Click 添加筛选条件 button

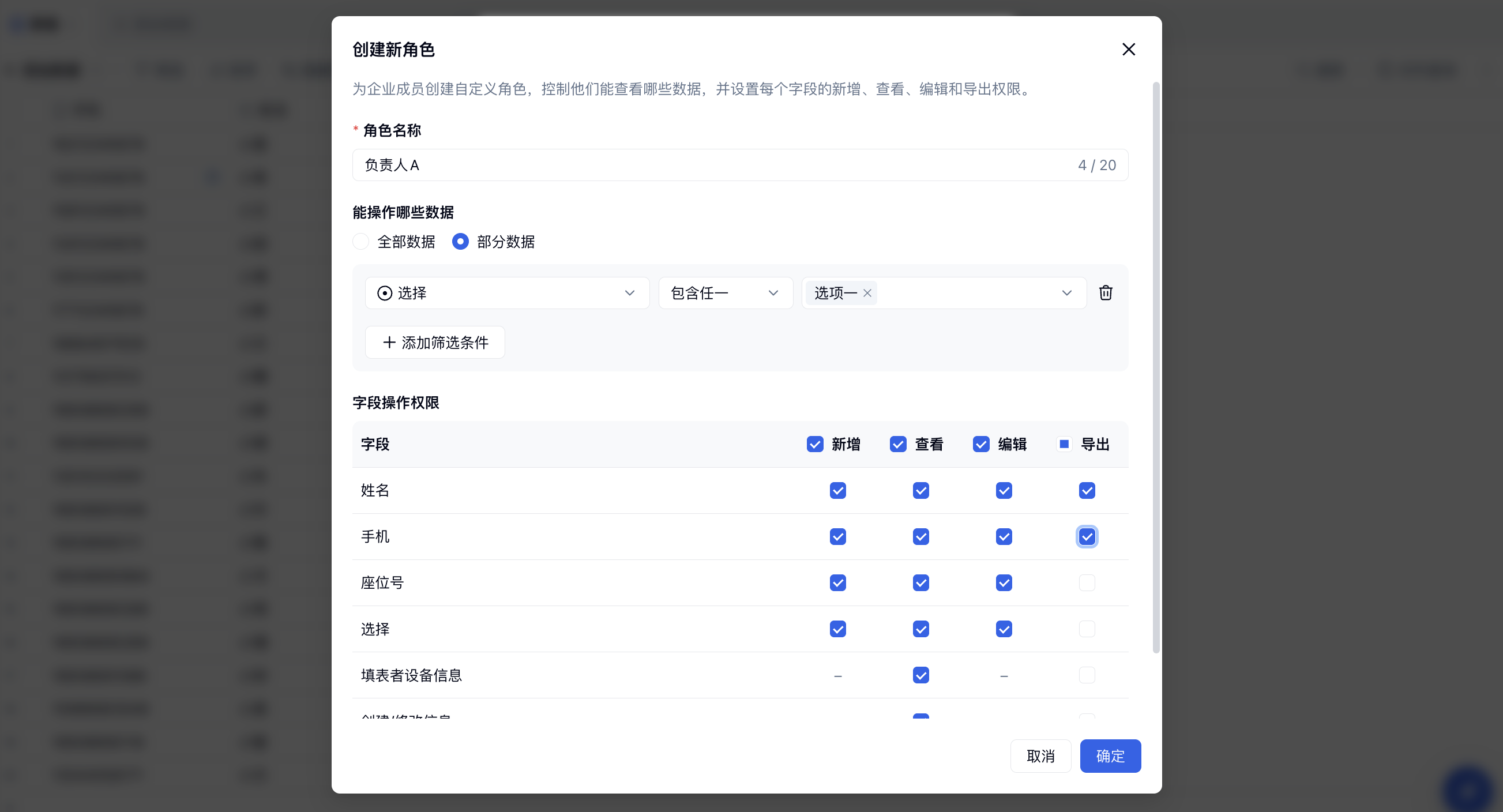click(x=435, y=343)
